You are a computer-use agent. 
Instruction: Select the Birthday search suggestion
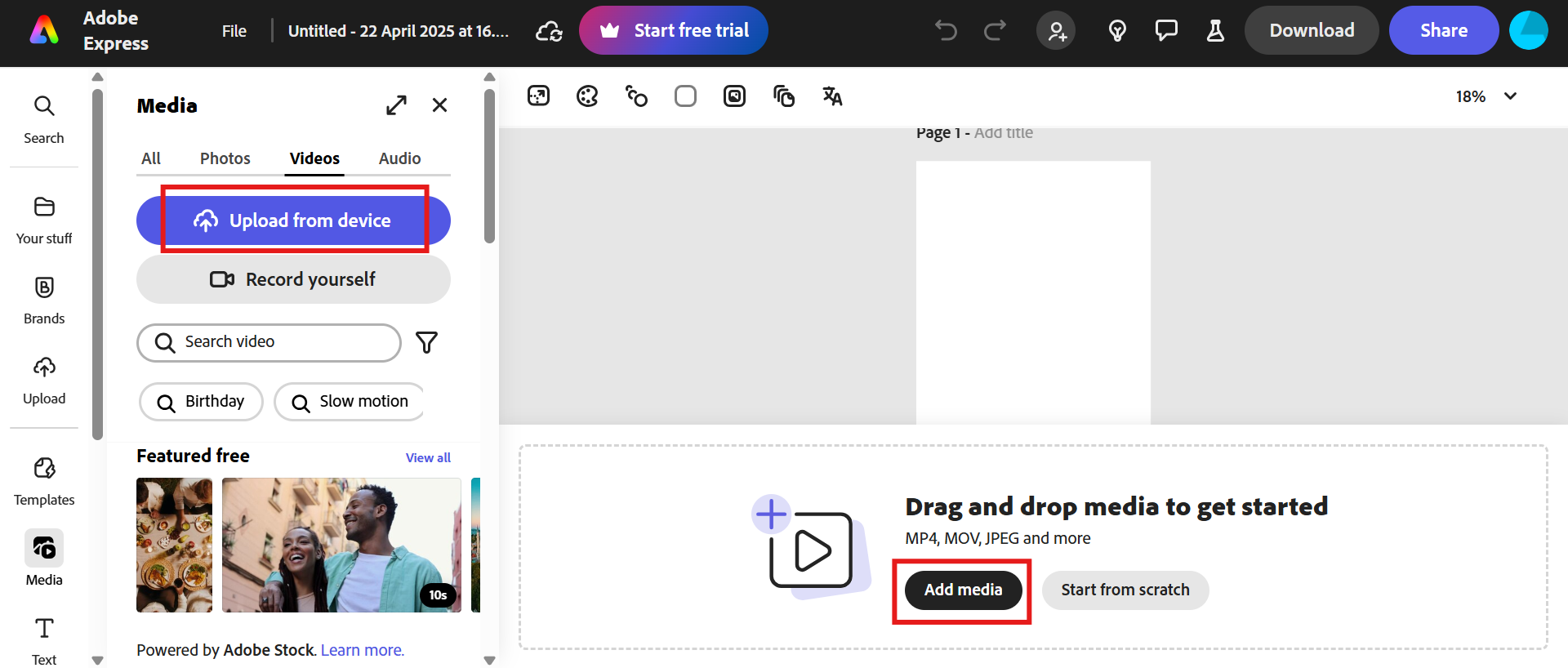[201, 402]
